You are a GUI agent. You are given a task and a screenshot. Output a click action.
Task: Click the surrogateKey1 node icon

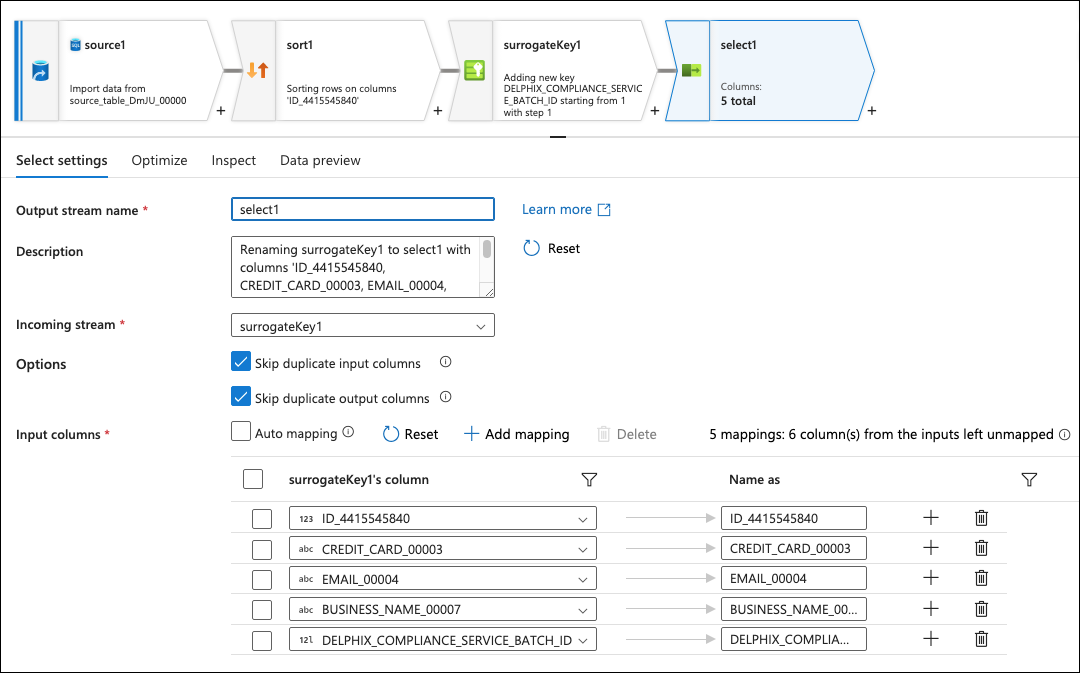[x=474, y=71]
